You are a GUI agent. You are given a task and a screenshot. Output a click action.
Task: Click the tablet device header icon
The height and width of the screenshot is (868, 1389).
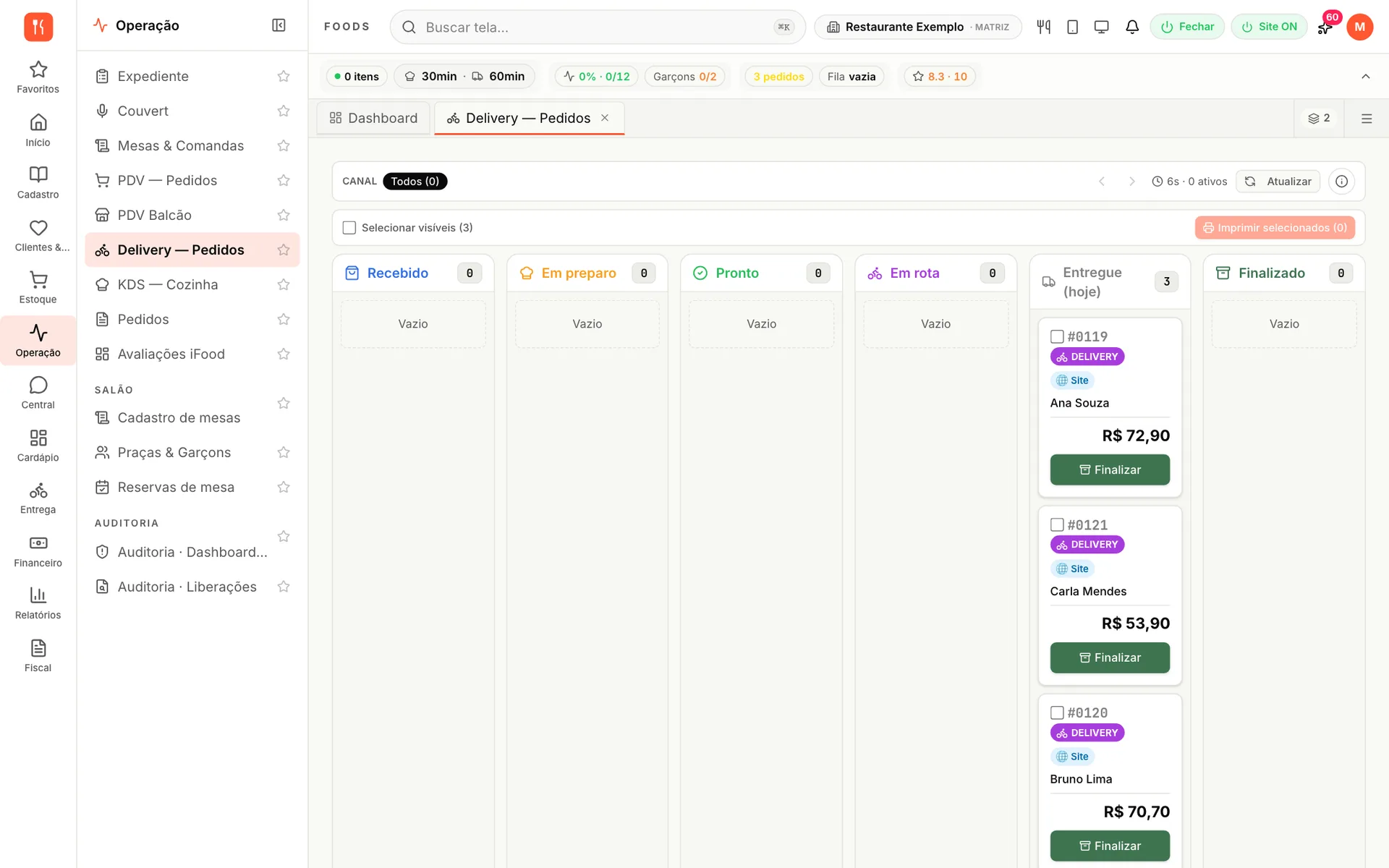click(x=1072, y=27)
